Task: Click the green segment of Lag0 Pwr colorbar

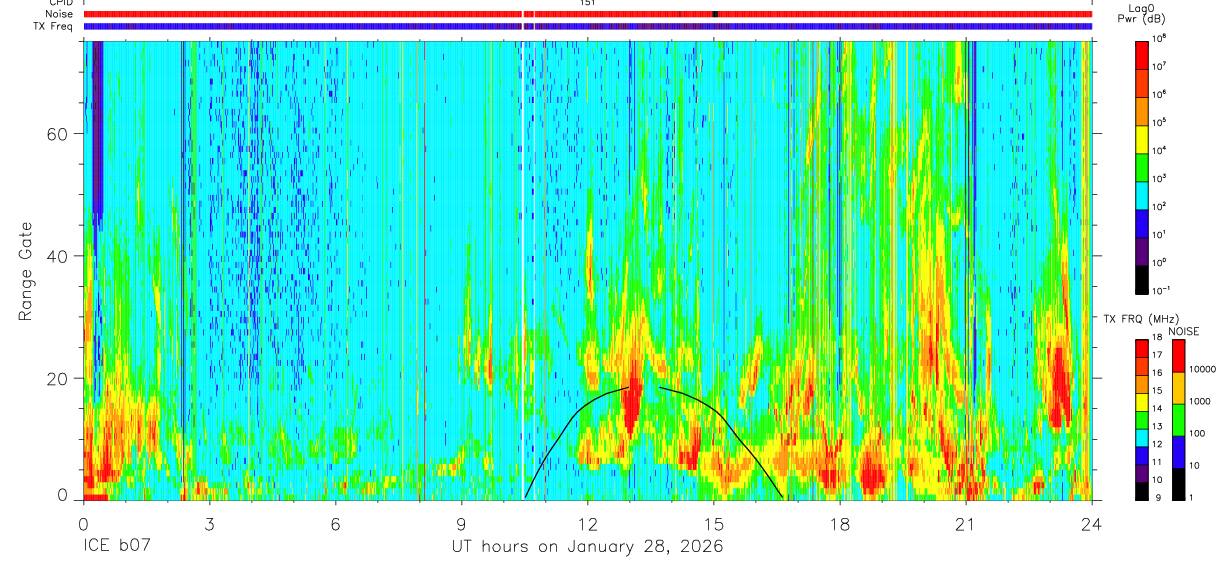Action: 1141,166
